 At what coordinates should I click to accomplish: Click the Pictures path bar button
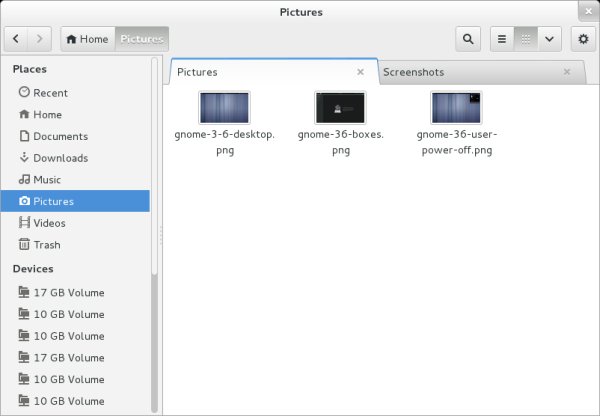pyautogui.click(x=142, y=39)
